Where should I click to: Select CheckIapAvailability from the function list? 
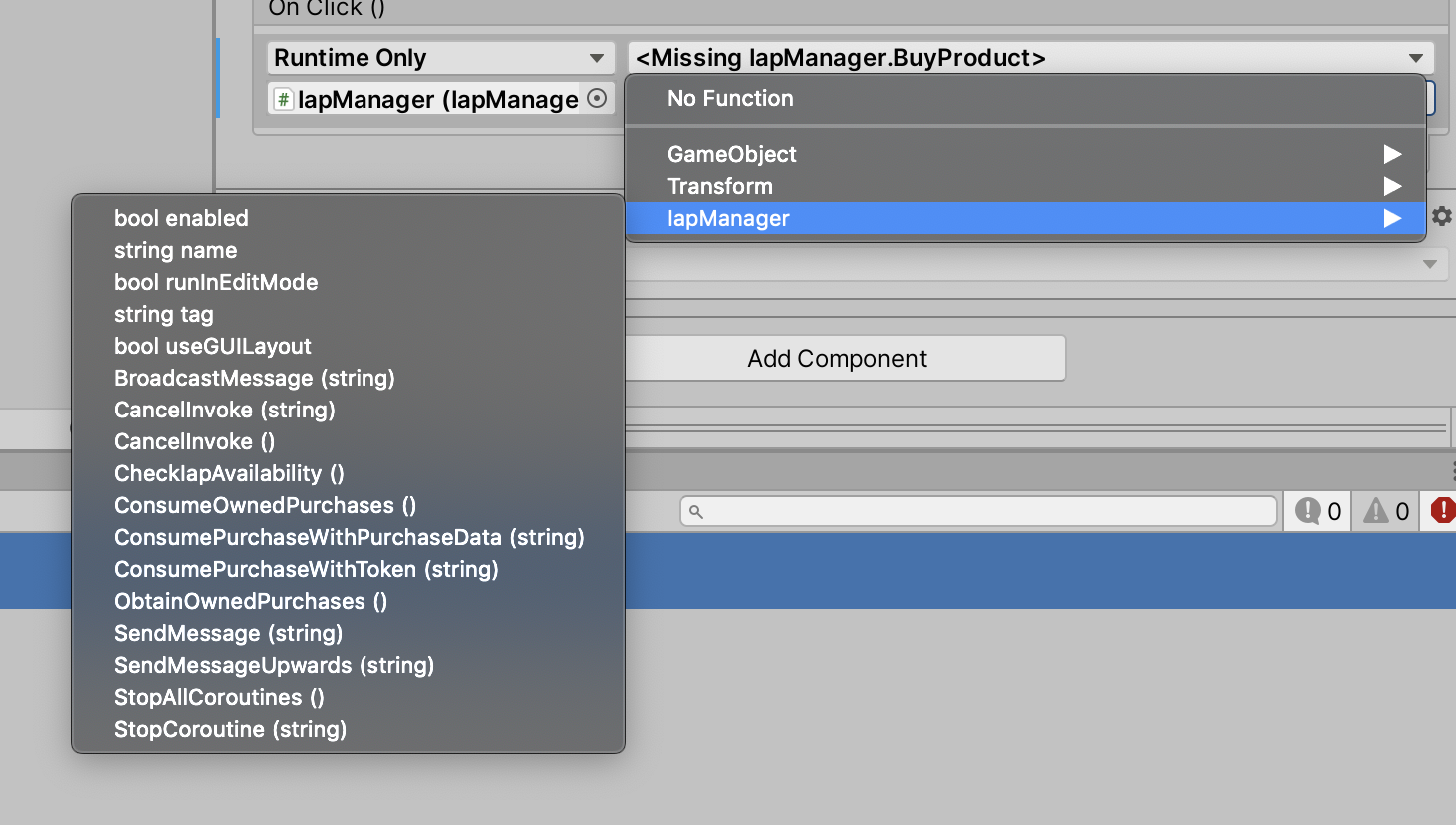click(228, 473)
